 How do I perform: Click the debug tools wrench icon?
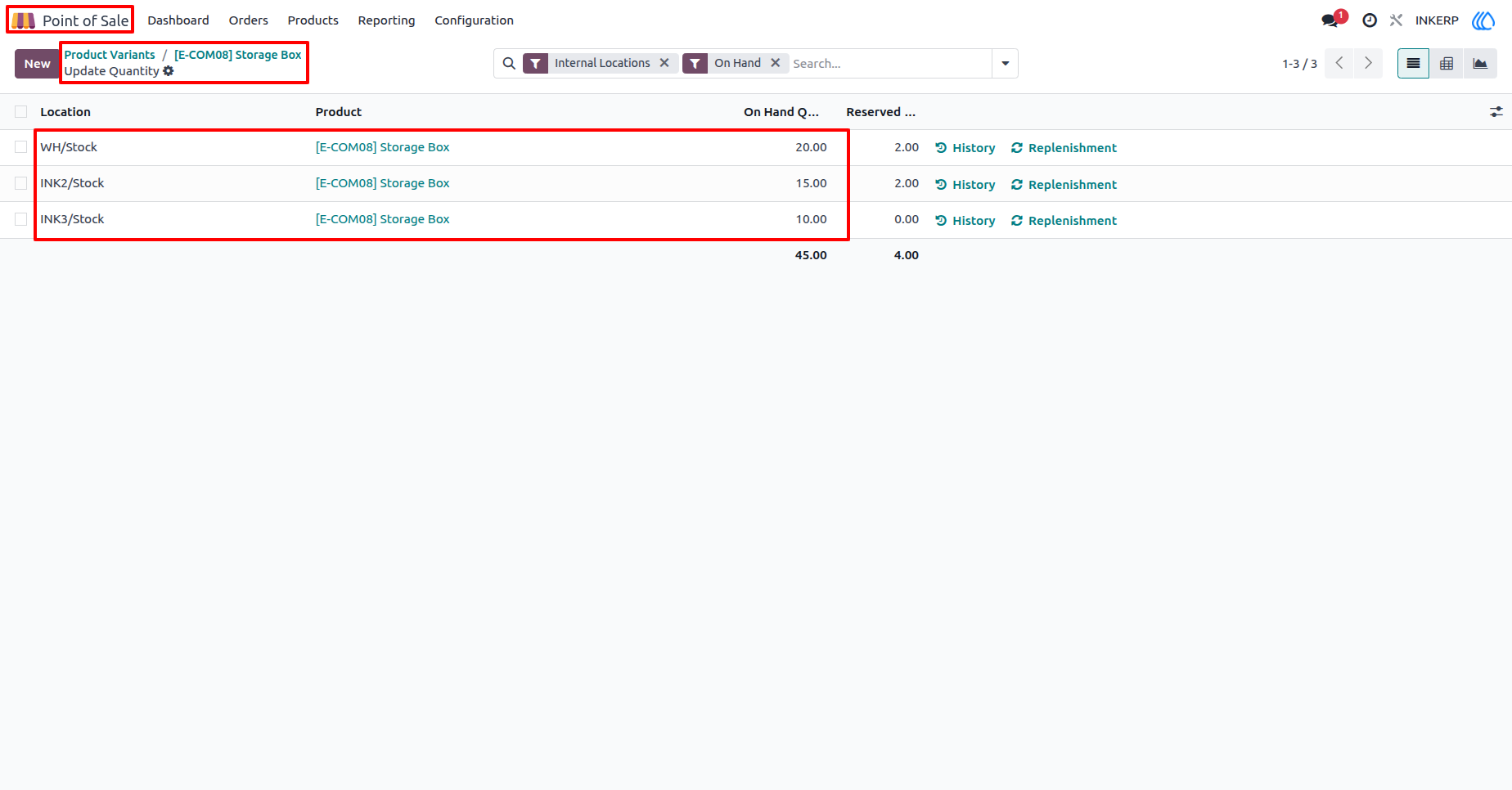[1396, 20]
